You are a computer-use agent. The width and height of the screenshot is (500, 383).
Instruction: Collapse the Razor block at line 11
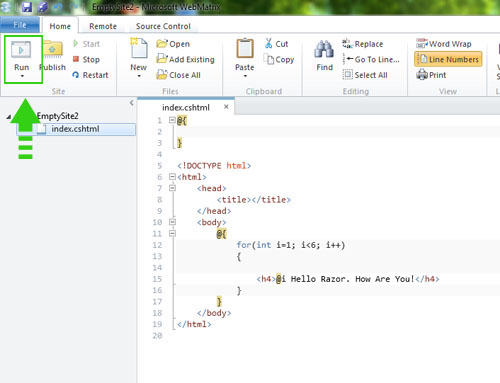172,233
